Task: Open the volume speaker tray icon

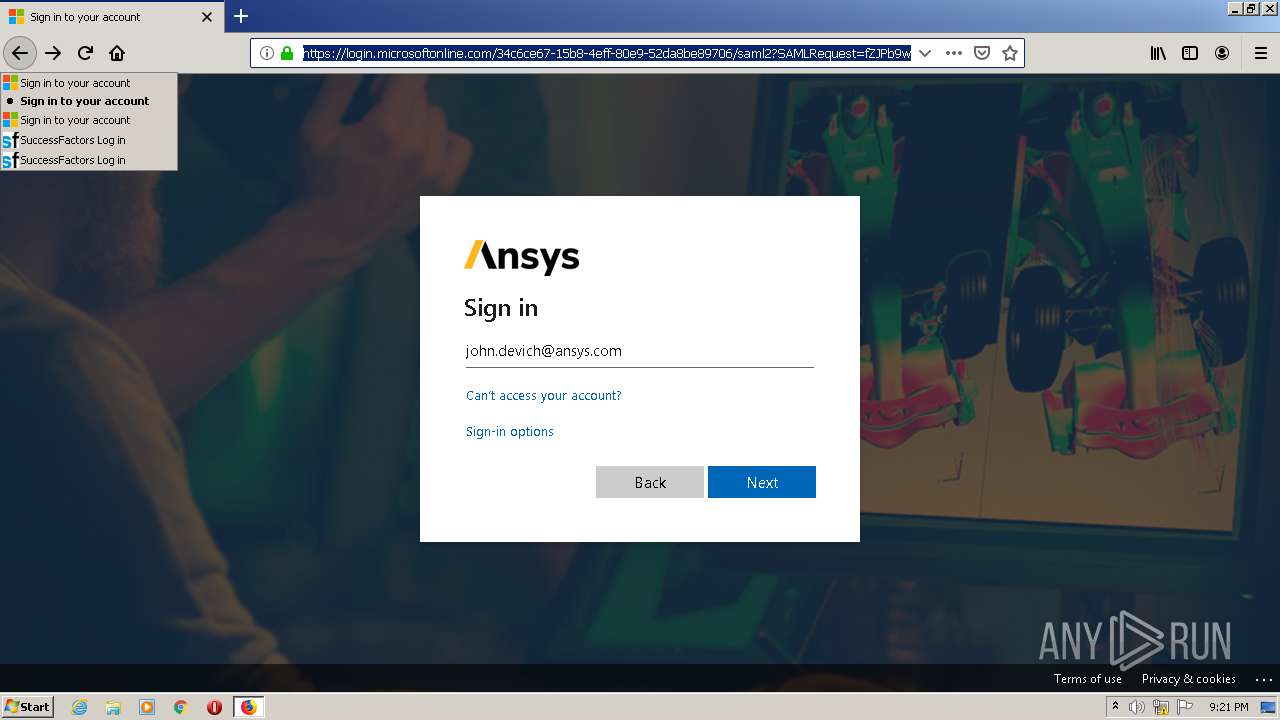Action: 1137,707
